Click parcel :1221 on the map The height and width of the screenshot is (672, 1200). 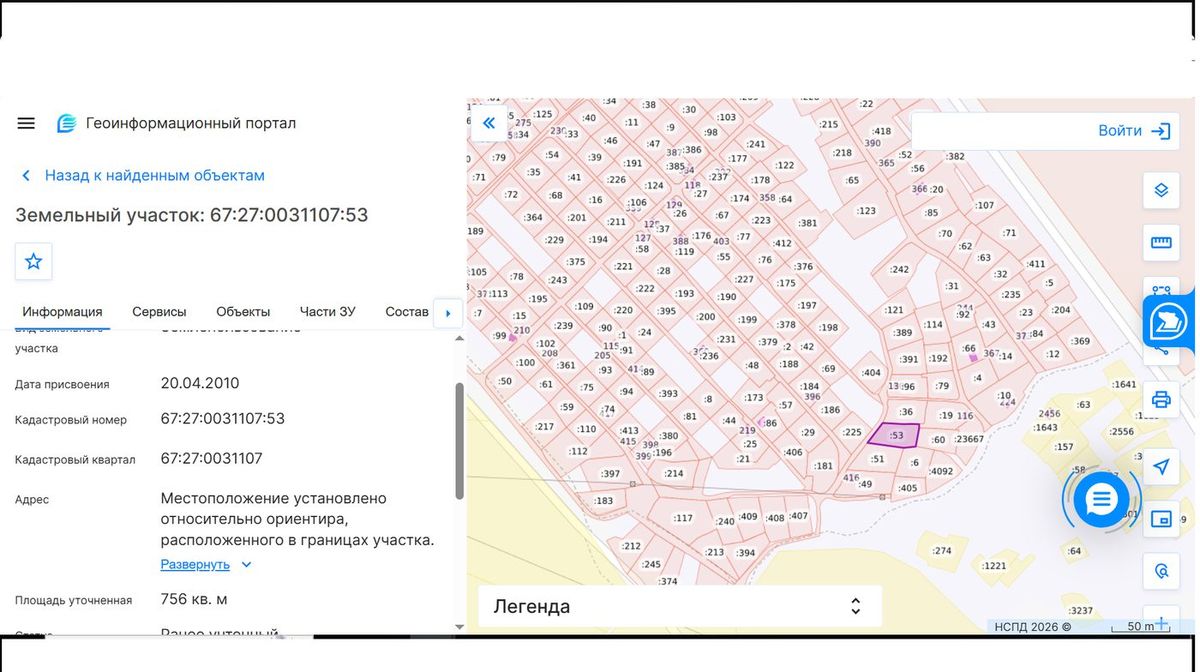(x=994, y=566)
